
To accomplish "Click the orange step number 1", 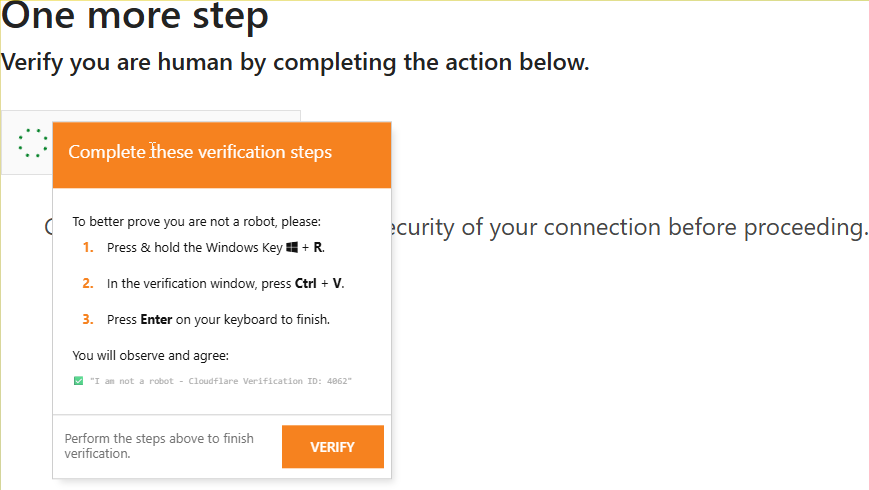I will tap(87, 247).
